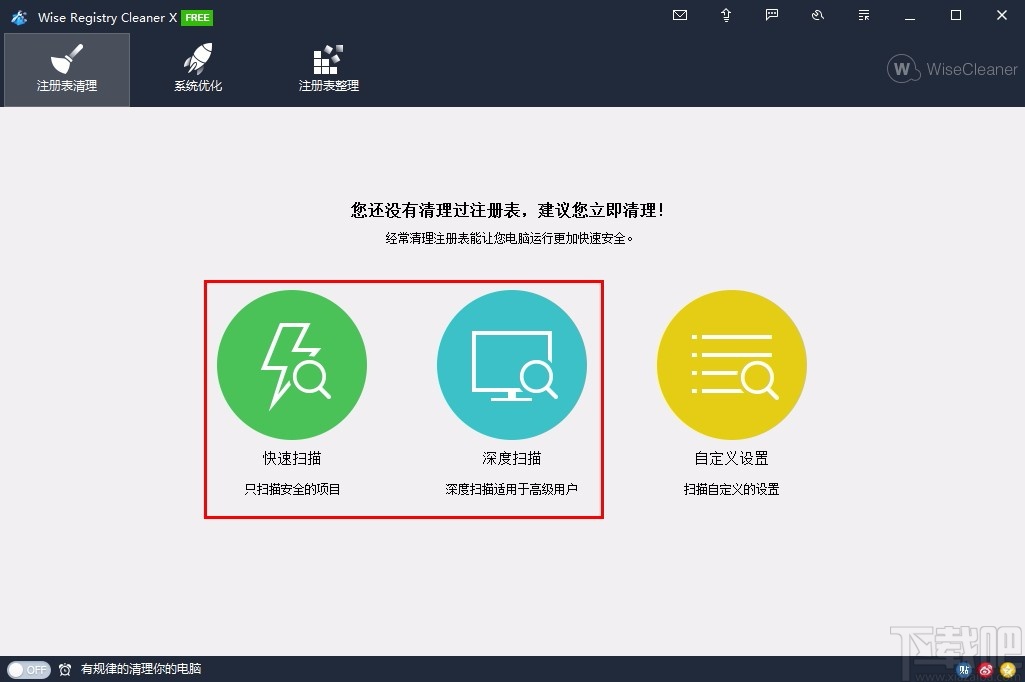Open the titlebar menu list icon
Viewport: 1025px width, 682px height.
click(862, 15)
